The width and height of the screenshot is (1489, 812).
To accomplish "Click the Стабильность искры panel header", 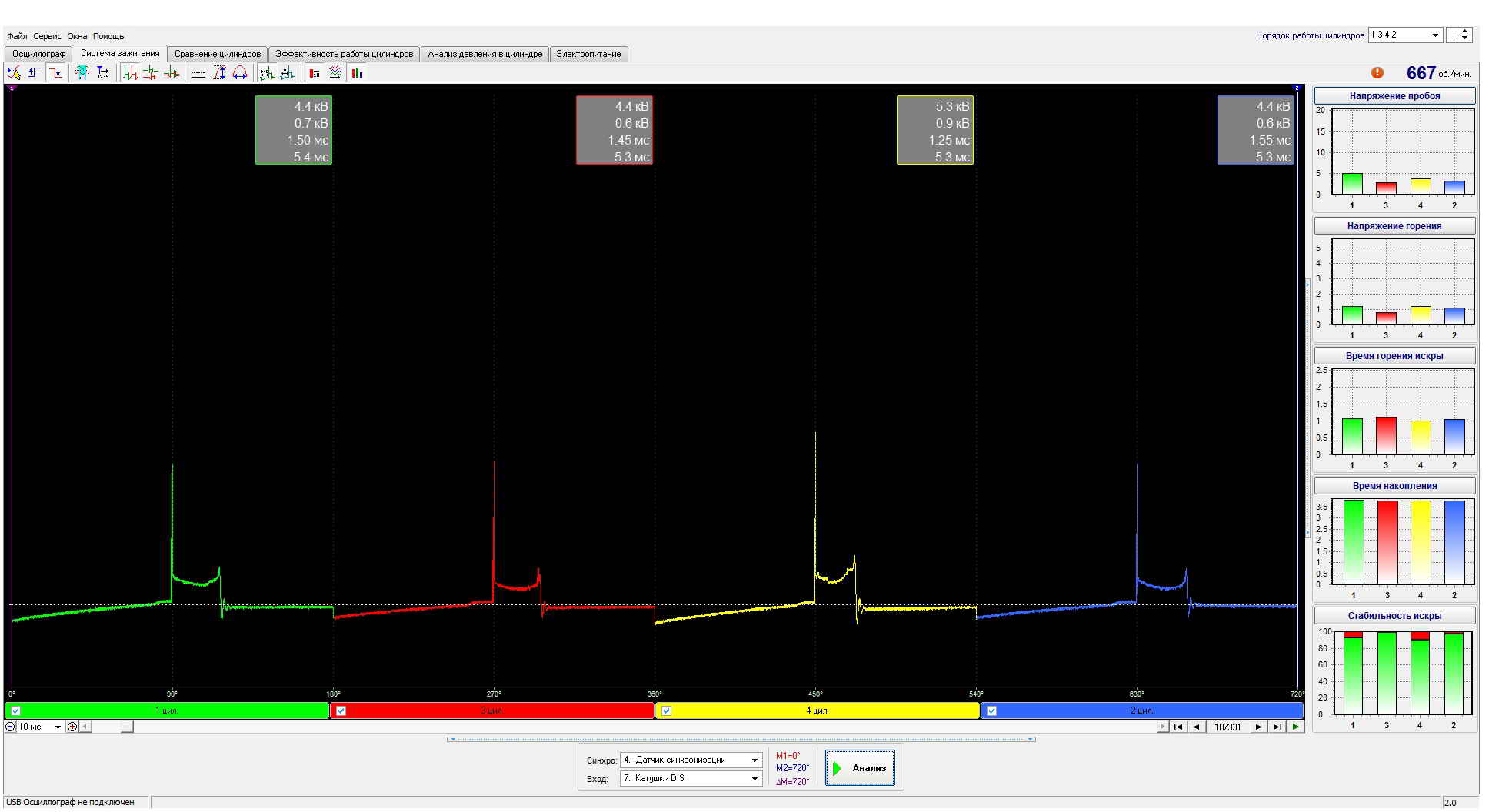I will [x=1394, y=616].
